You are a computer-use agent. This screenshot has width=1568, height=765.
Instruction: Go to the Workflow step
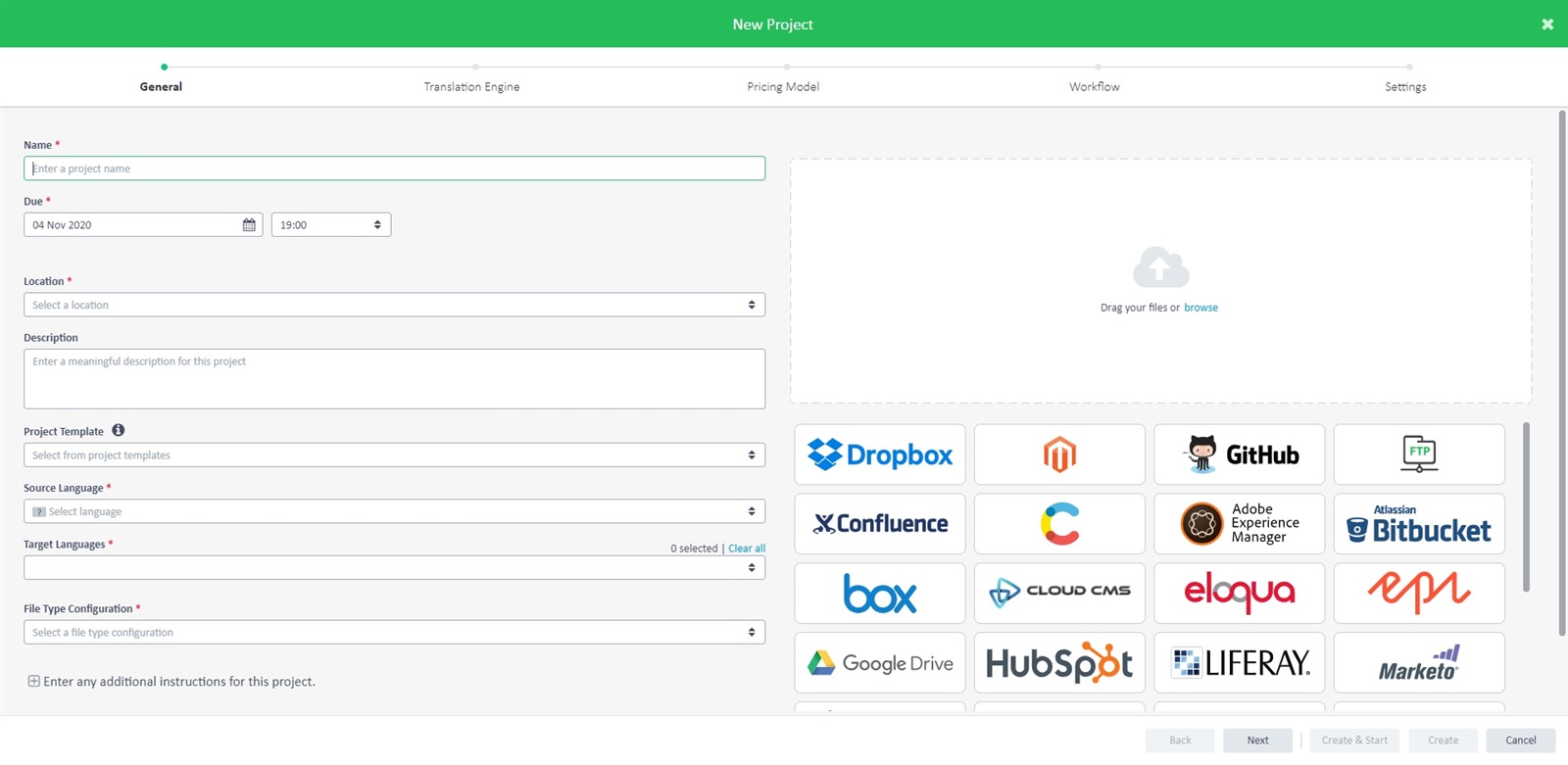tap(1095, 87)
